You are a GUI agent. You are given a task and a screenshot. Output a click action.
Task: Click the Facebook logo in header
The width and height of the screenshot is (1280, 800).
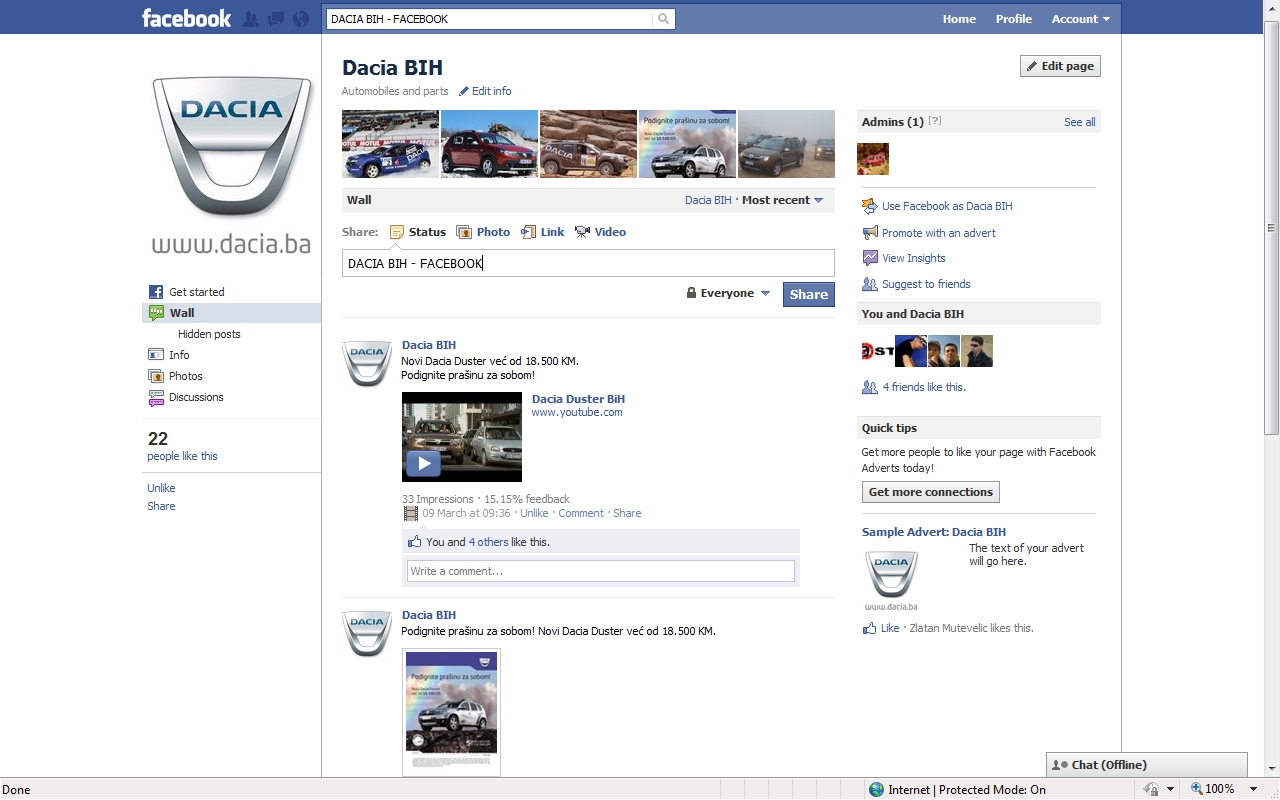click(186, 18)
